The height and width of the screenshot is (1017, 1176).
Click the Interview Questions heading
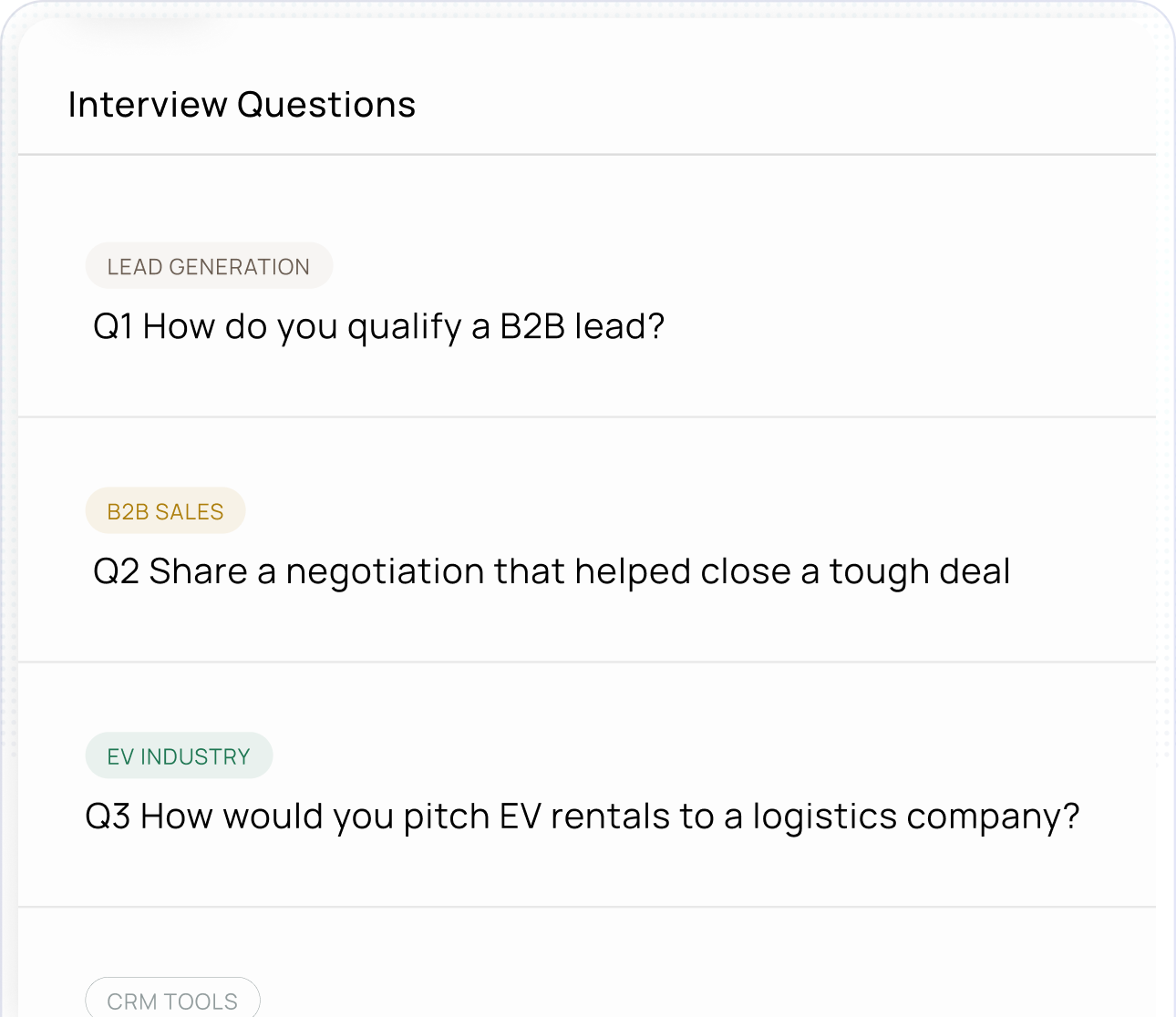click(242, 105)
